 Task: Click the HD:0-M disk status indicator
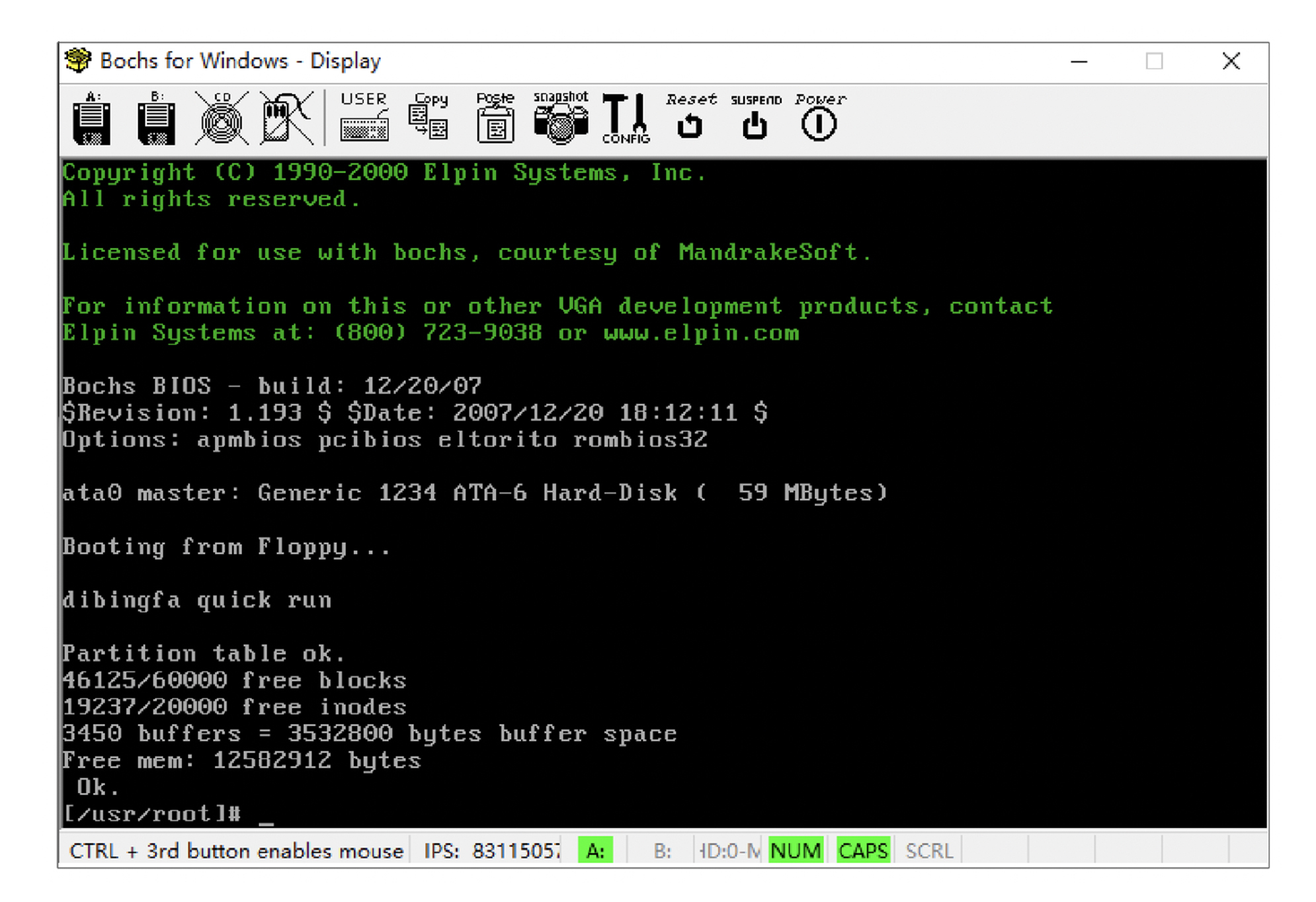click(x=729, y=850)
